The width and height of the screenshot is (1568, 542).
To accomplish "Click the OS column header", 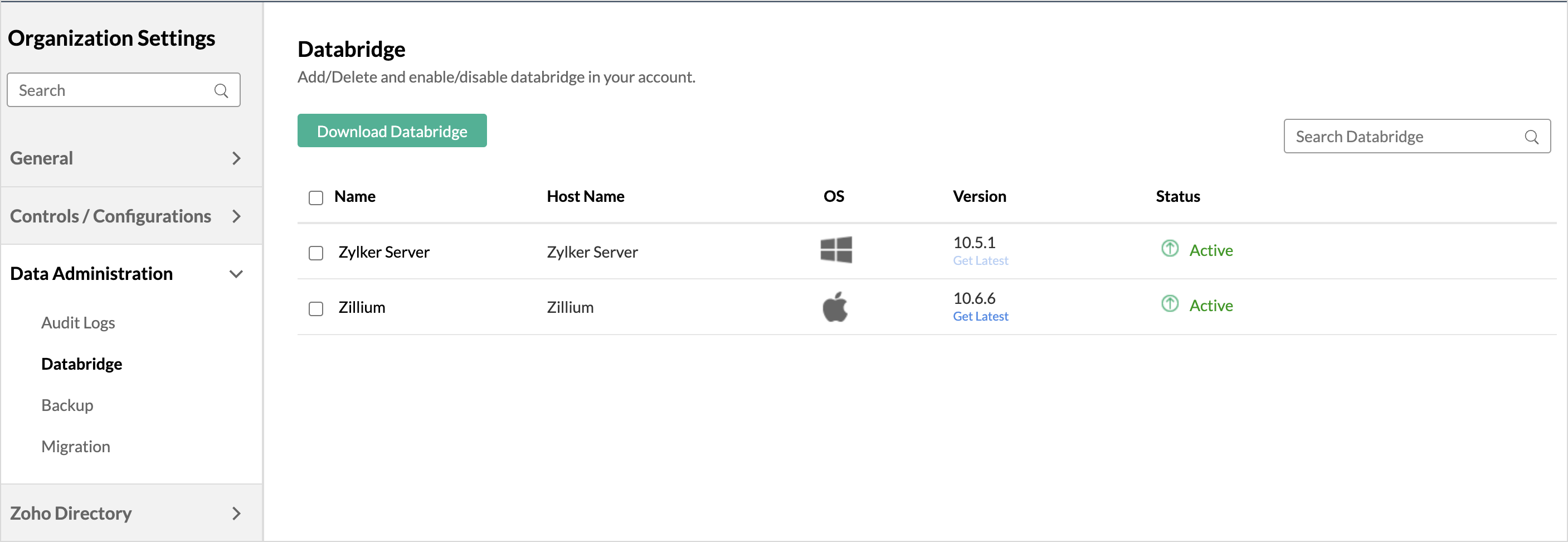I will click(834, 197).
